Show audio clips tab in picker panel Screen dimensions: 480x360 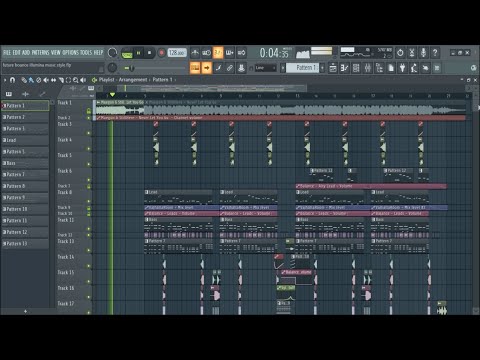click(25, 94)
